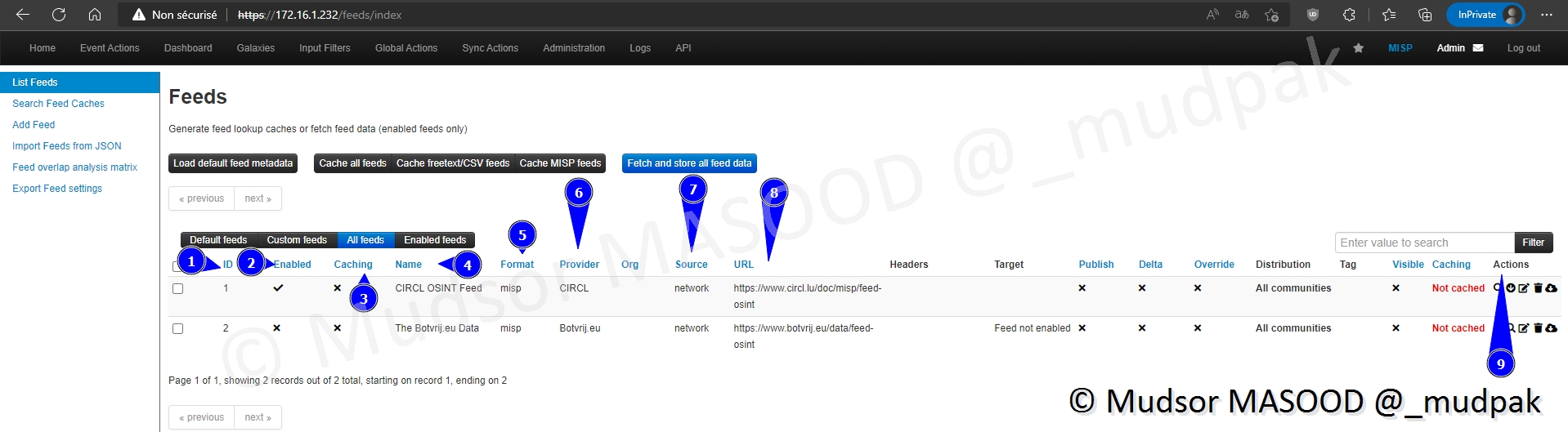Open the envelope messages icon beside Admin
The image size is (1568, 432).
[1478, 48]
